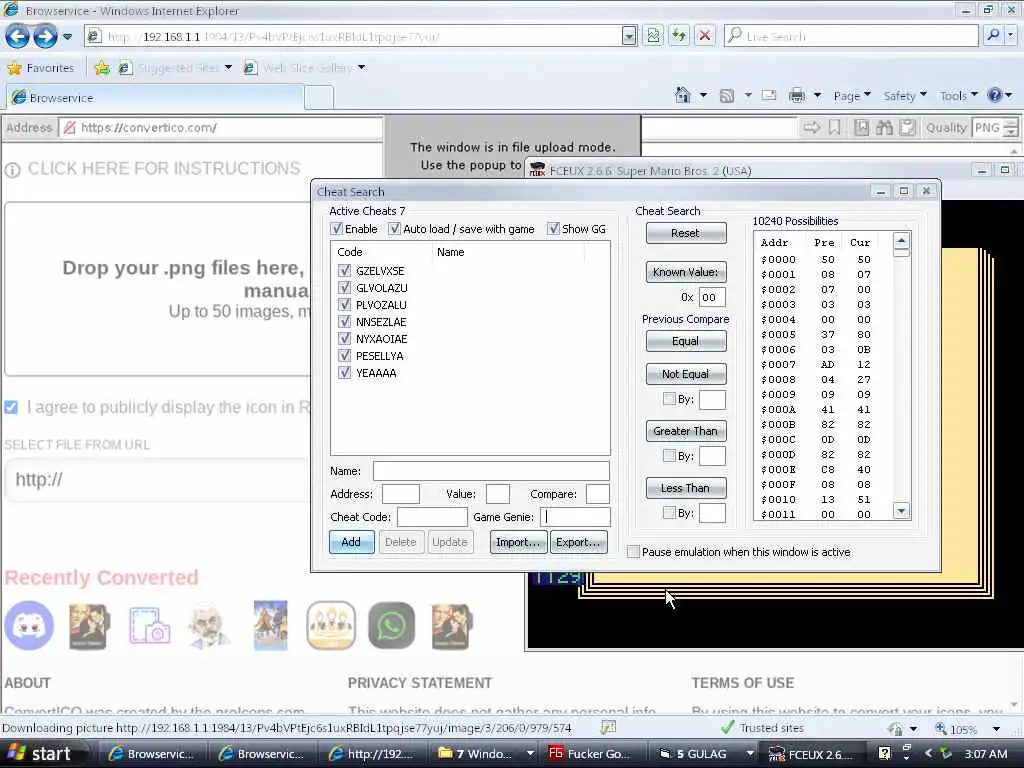Open the Home button dropdown arrow

tap(703, 95)
